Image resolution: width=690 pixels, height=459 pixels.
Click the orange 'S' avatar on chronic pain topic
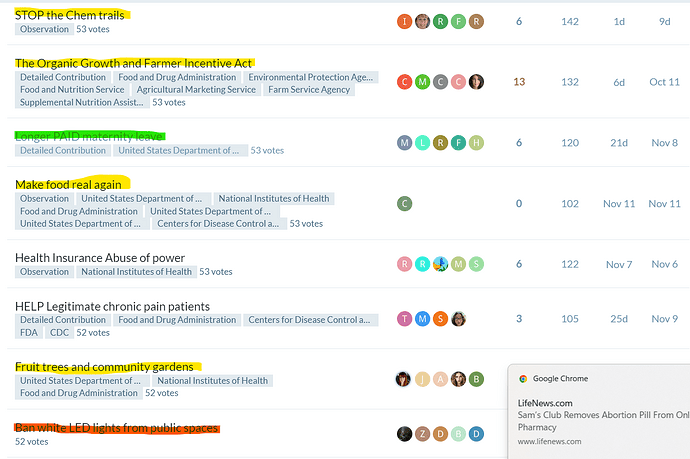[440, 319]
